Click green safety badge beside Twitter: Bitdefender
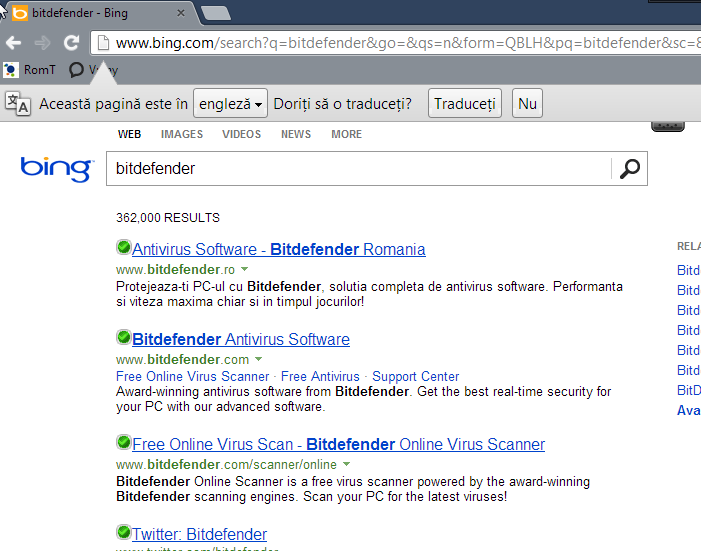Image resolution: width=701 pixels, height=551 pixels. coord(124,532)
